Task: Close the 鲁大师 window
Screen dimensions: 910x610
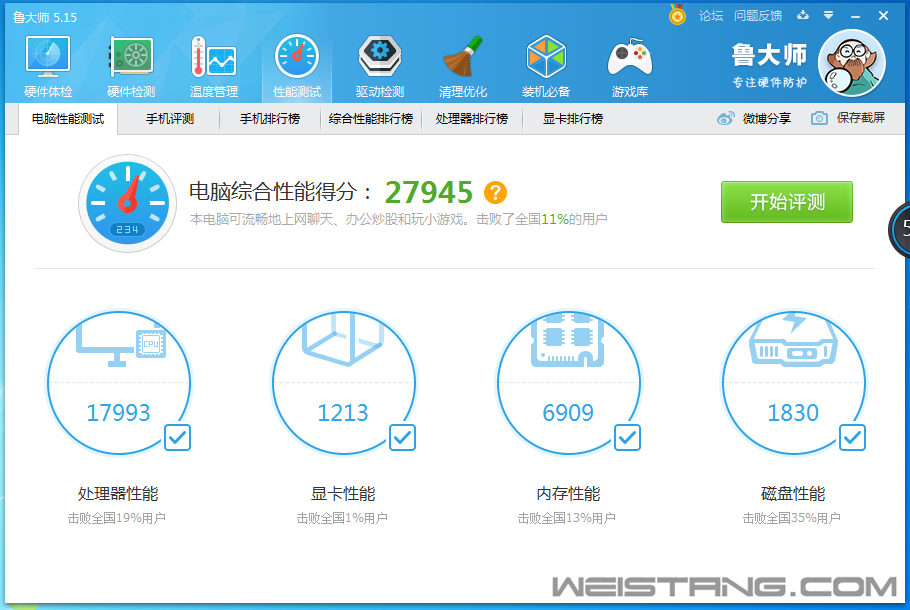Action: click(883, 16)
